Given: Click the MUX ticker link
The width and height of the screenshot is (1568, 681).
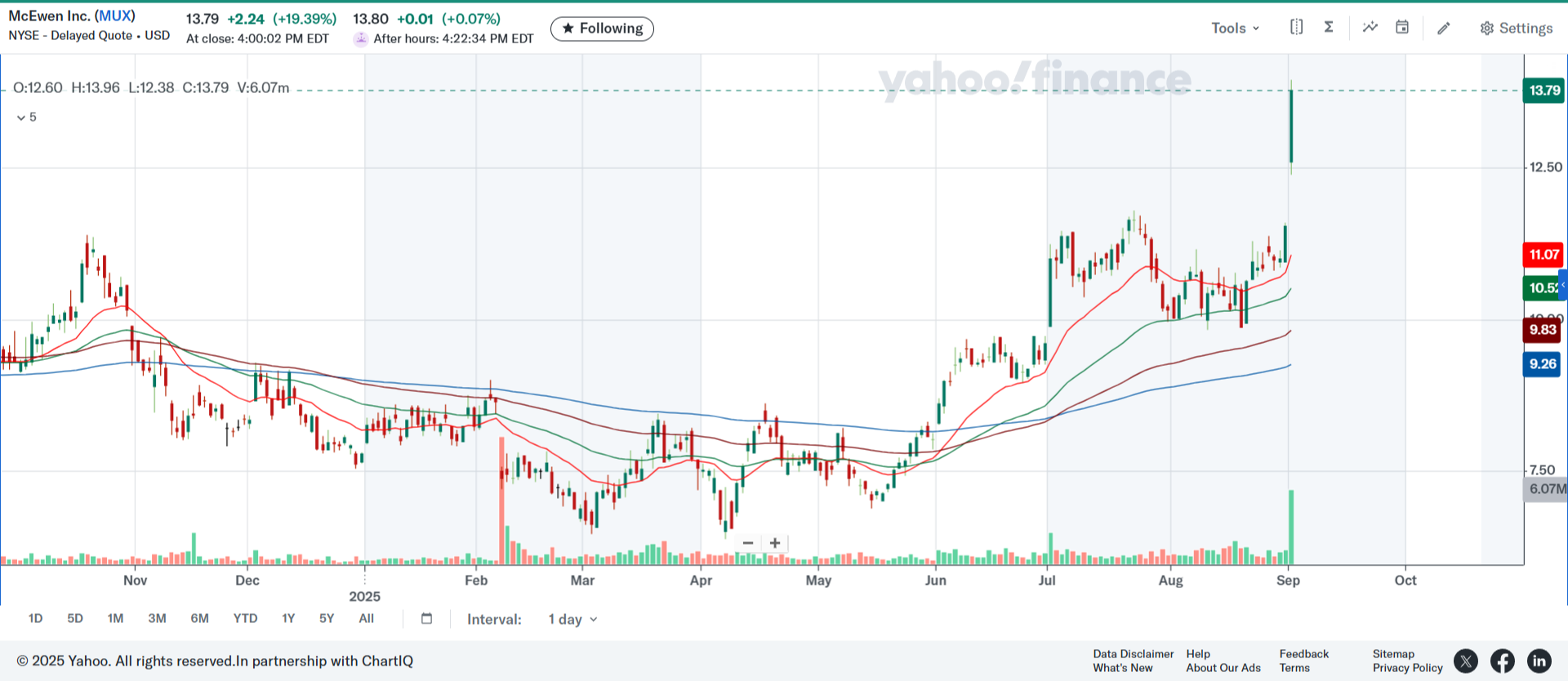Looking at the screenshot, I should 115,16.
